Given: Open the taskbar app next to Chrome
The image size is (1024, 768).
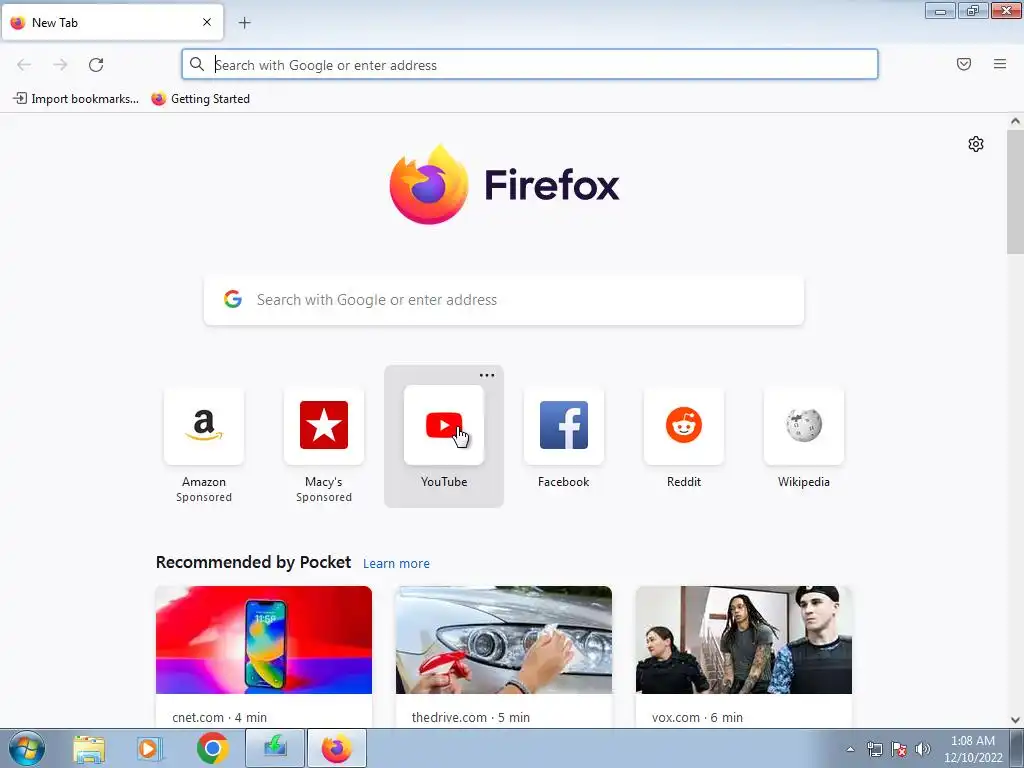Looking at the screenshot, I should click(x=275, y=748).
